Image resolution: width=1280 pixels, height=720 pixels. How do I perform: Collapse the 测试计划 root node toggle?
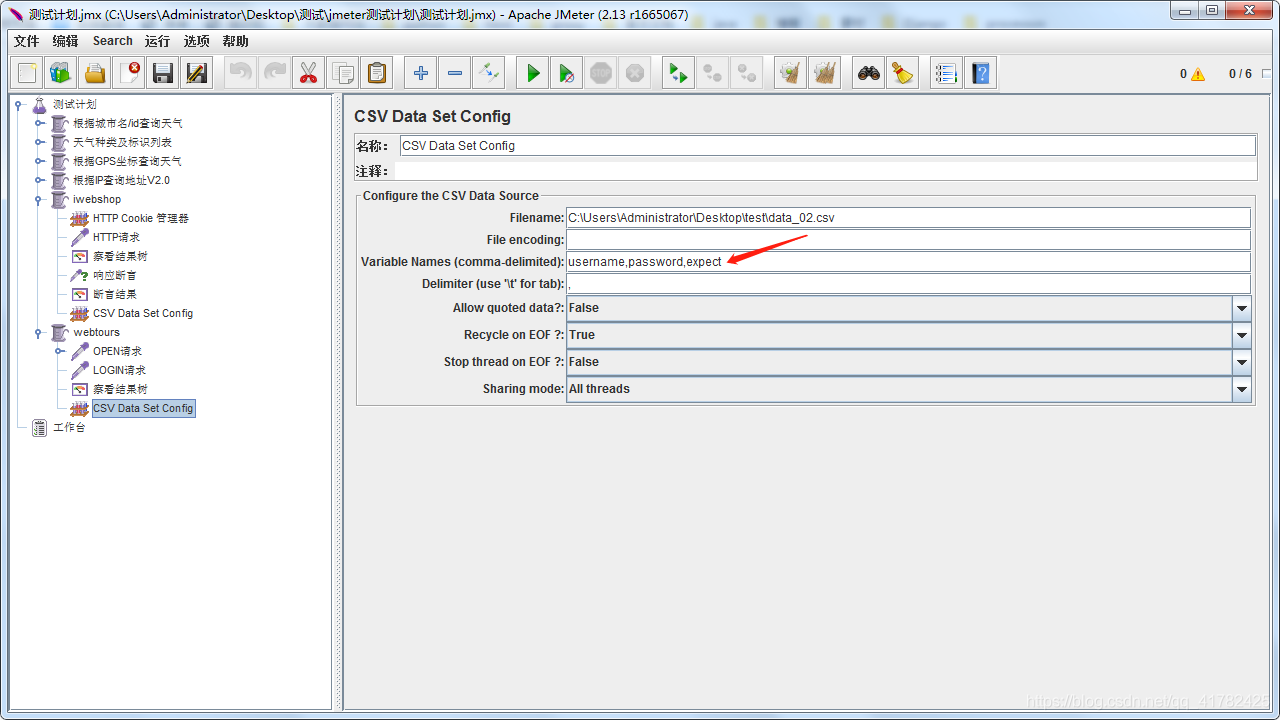tap(19, 104)
